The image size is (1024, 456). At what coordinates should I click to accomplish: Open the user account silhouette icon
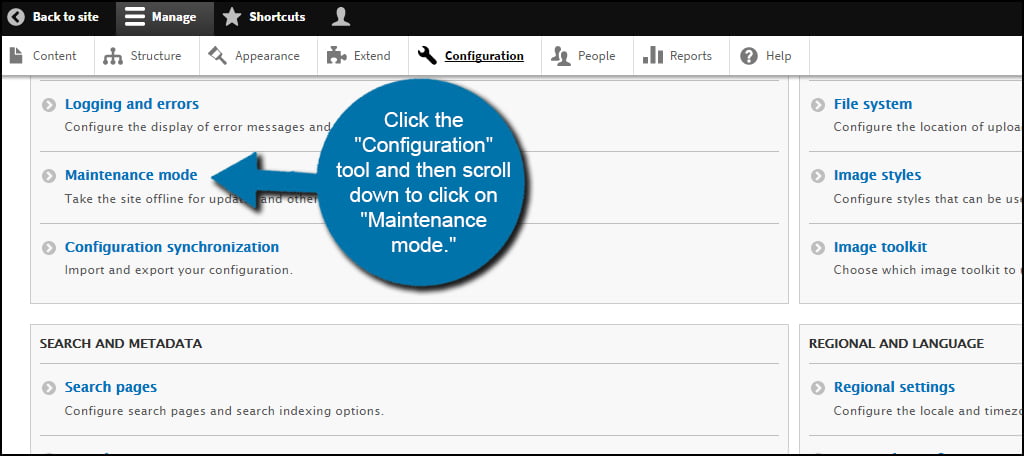pyautogui.click(x=340, y=17)
